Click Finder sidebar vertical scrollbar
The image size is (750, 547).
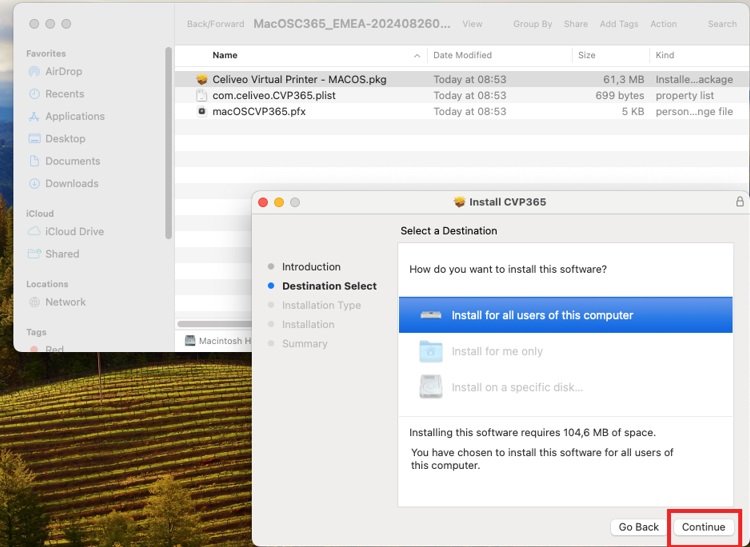[168, 143]
